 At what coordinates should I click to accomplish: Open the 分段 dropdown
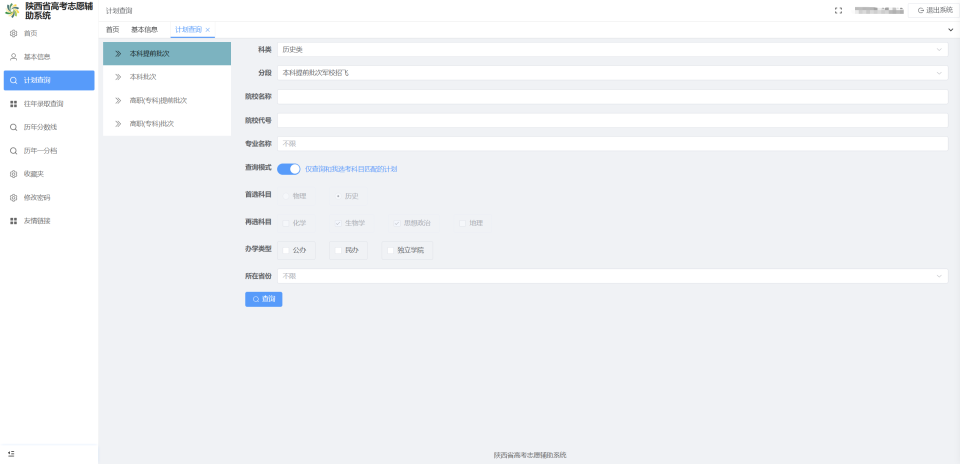click(x=612, y=73)
